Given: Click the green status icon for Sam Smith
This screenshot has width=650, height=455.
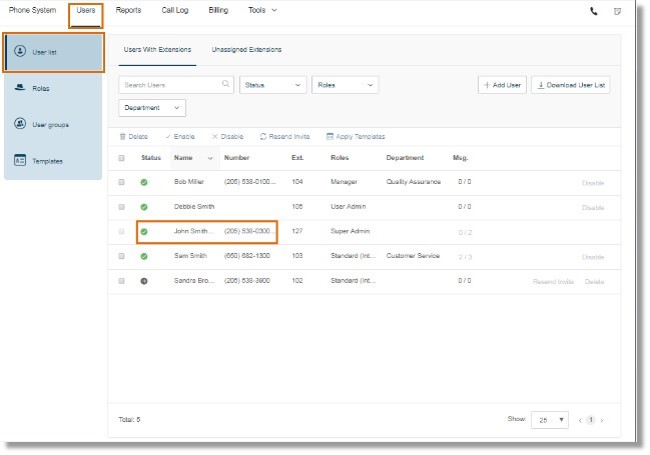Looking at the screenshot, I should point(144,256).
